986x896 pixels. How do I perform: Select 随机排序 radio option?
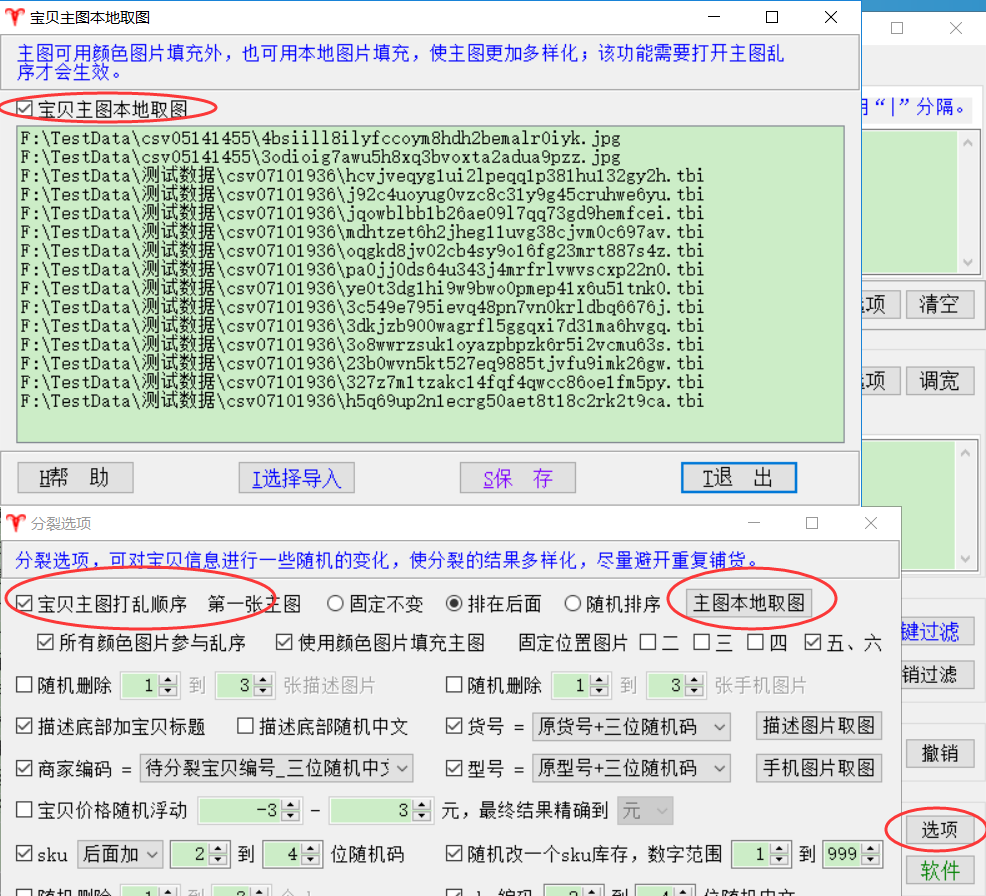click(573, 604)
